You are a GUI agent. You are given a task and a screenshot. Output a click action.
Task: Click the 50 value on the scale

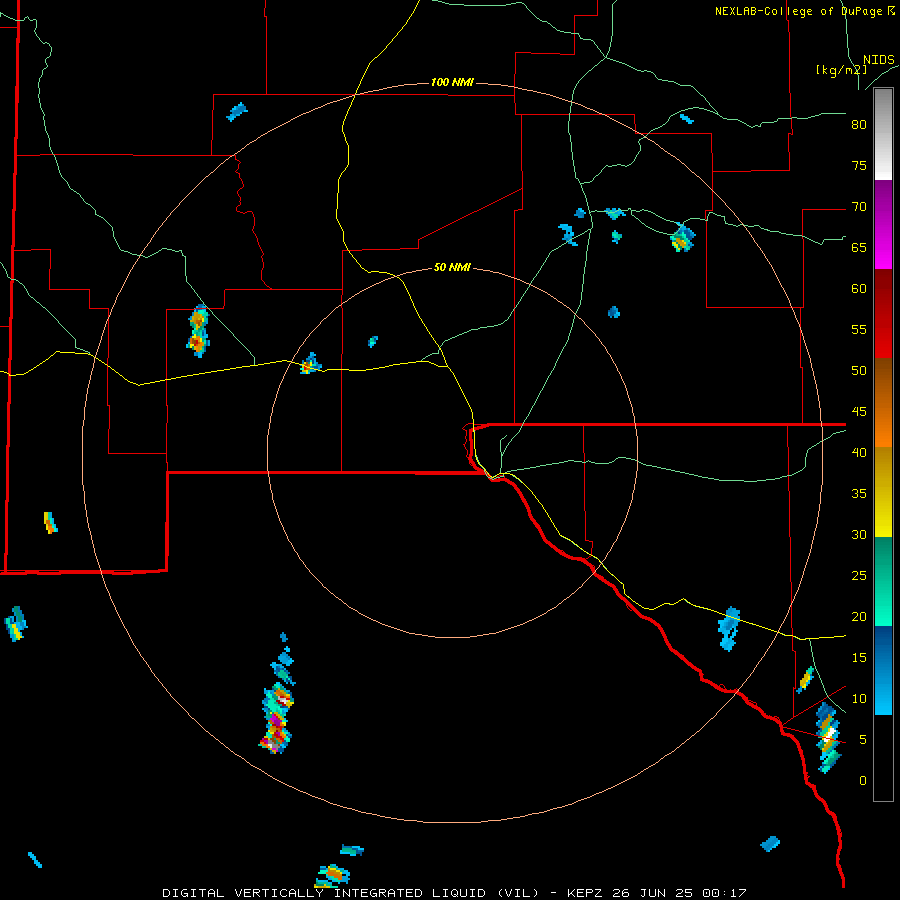[859, 370]
